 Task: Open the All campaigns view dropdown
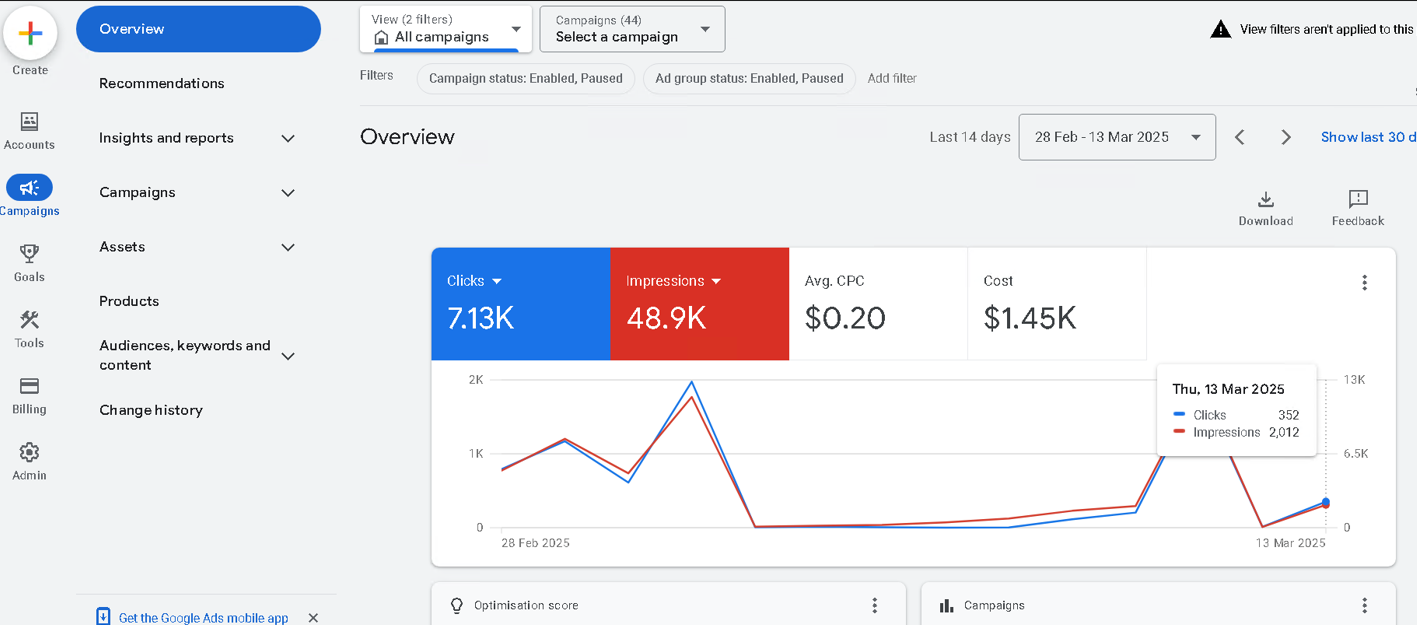tap(446, 29)
